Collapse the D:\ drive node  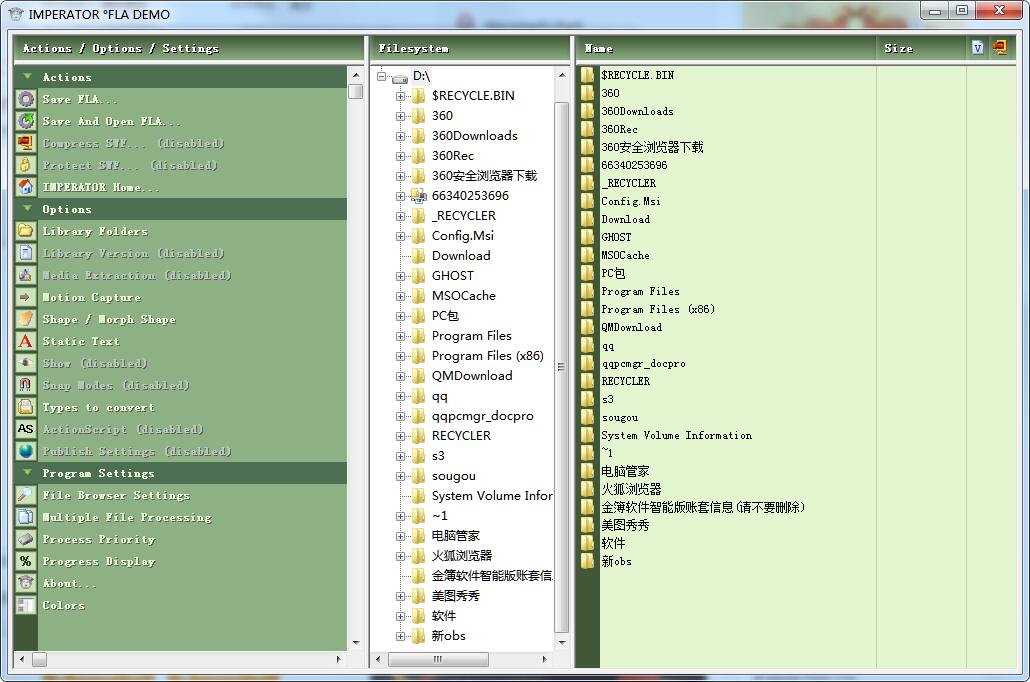coord(382,77)
